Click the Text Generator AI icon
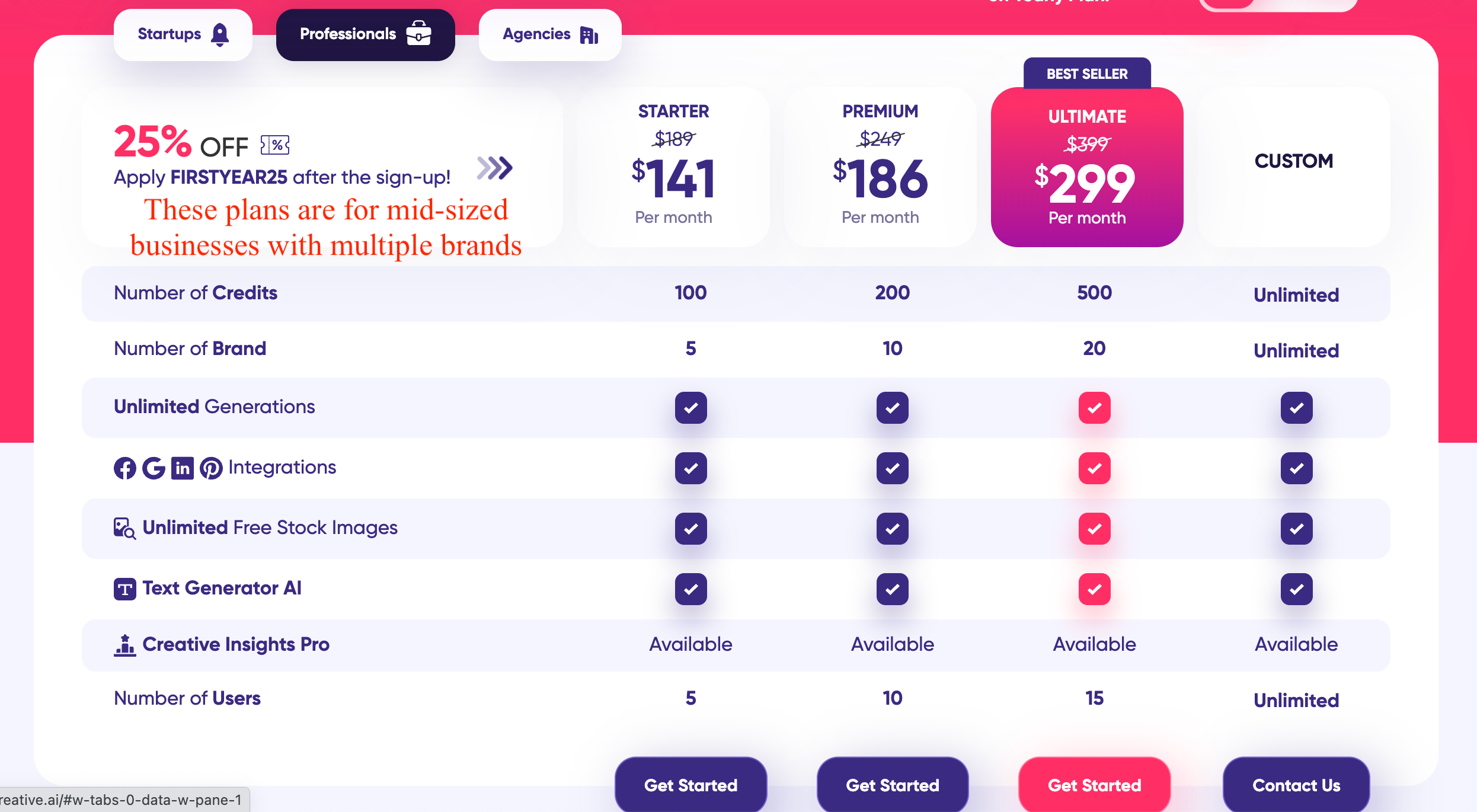Viewport: 1477px width, 812px height. 124,589
